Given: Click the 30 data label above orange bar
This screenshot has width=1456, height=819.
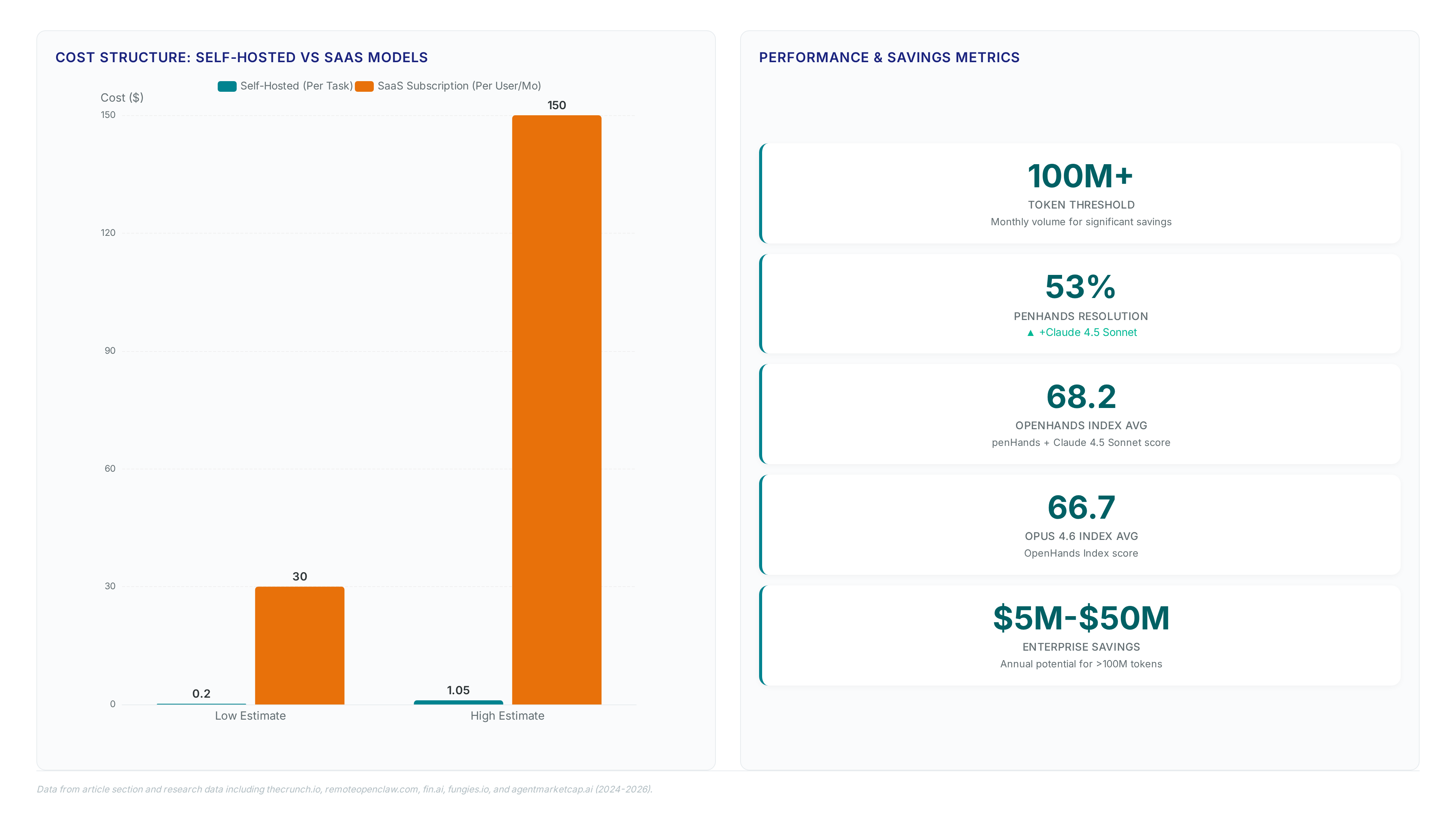Looking at the screenshot, I should 300,576.
